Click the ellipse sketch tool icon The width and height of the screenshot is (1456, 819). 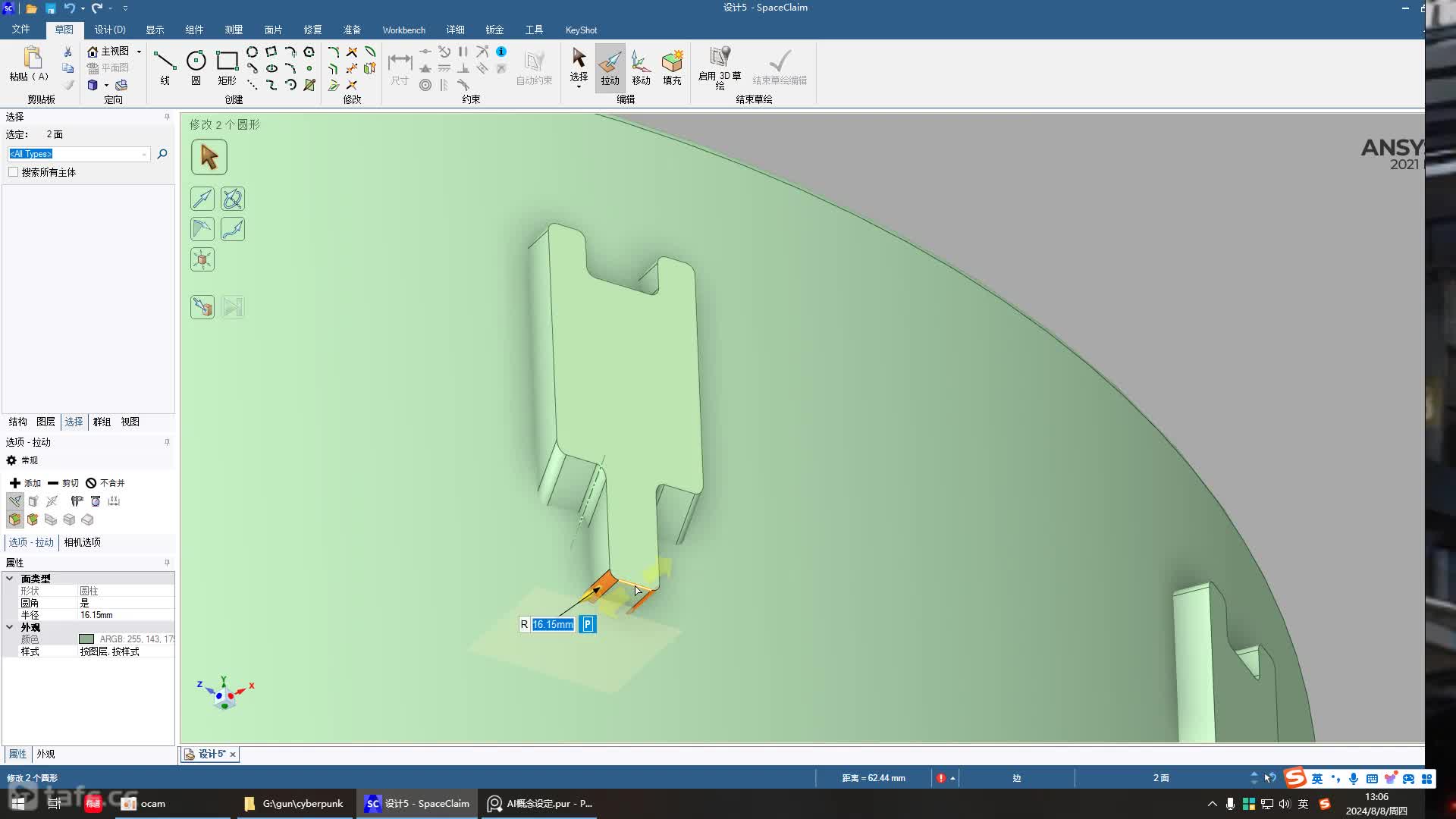pyautogui.click(x=271, y=68)
